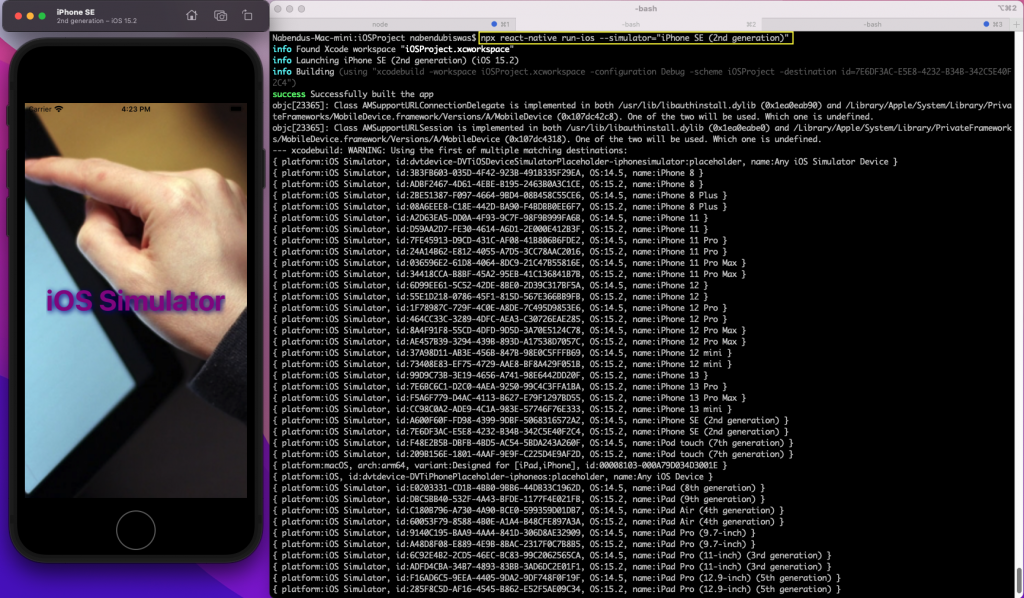The width and height of the screenshot is (1024, 598).
Task: Click the 'iPhone 13 mini' destination line
Action: (502, 409)
